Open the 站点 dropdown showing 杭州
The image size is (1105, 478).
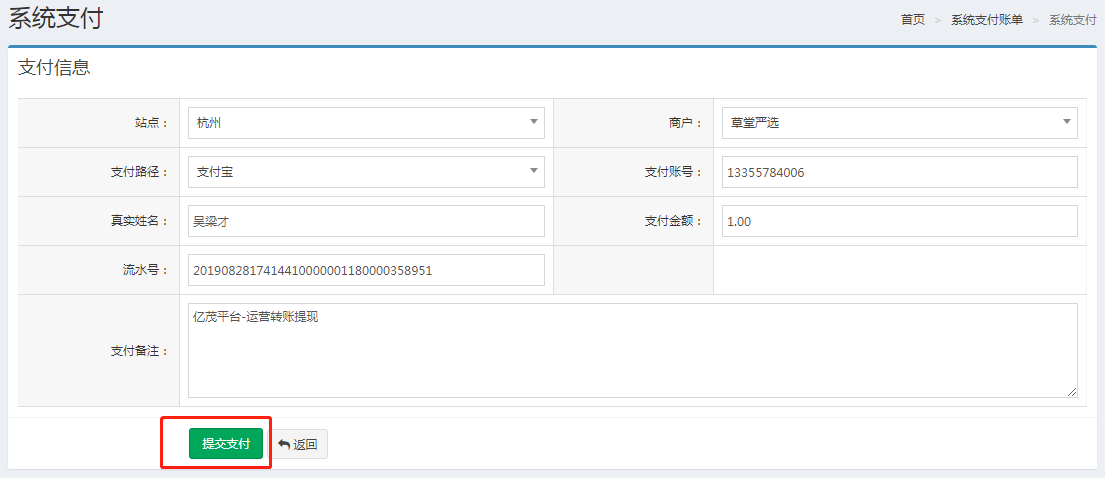click(x=366, y=123)
